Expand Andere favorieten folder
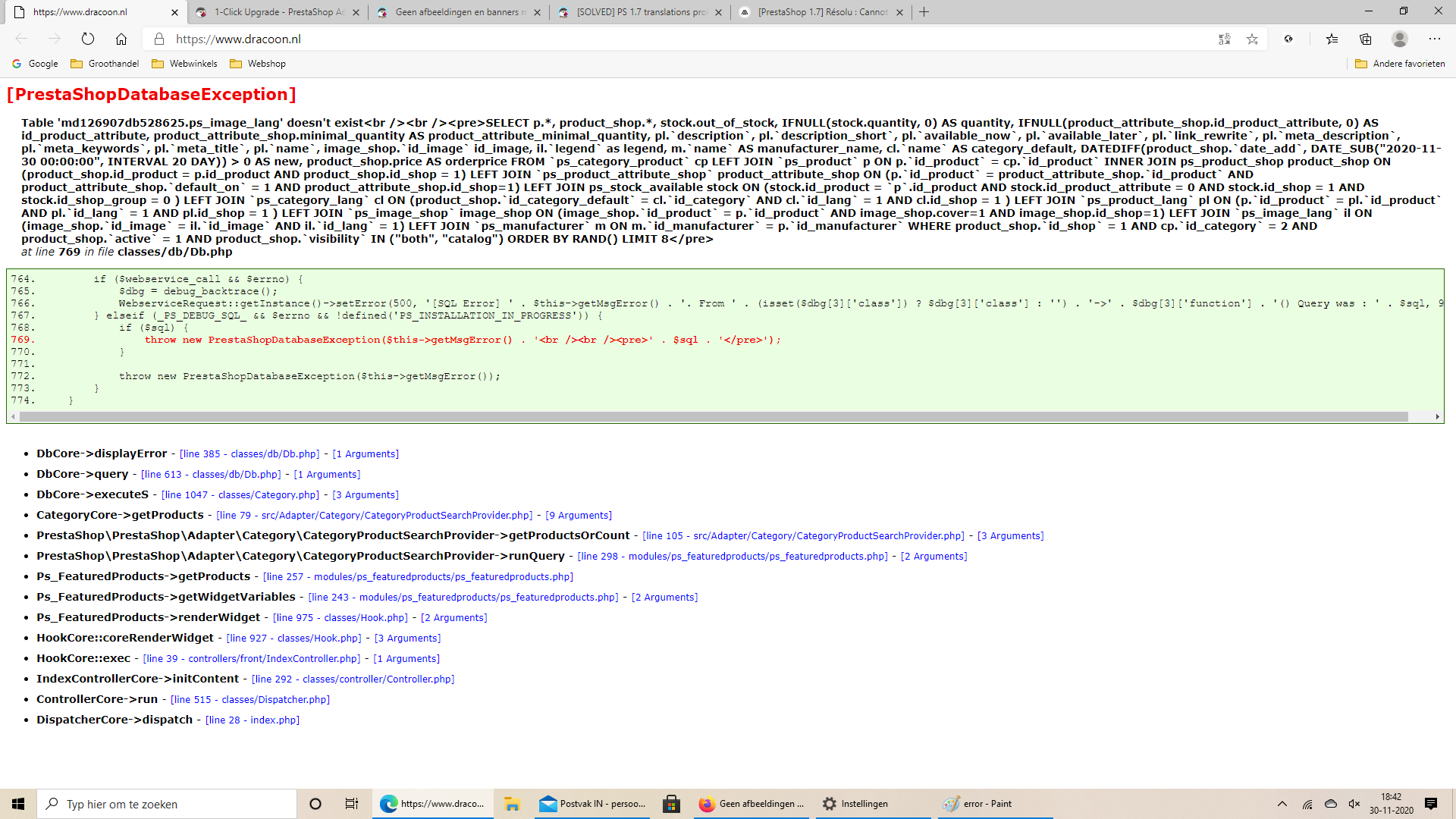The width and height of the screenshot is (1456, 819). [x=1400, y=64]
